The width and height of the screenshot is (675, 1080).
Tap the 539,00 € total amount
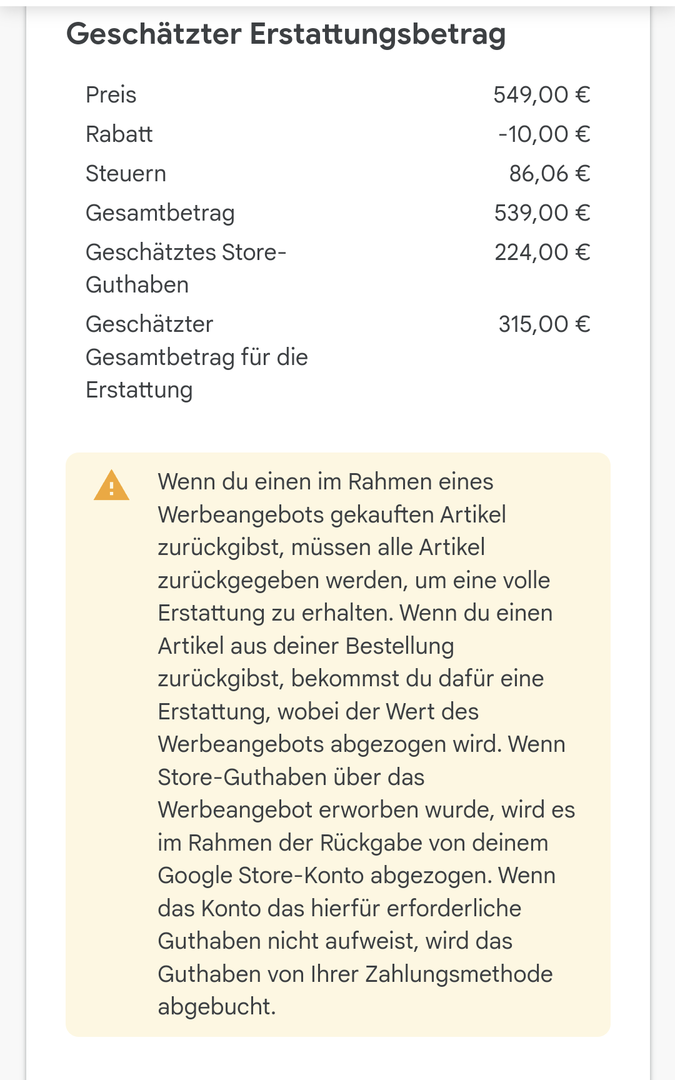pyautogui.click(x=542, y=212)
